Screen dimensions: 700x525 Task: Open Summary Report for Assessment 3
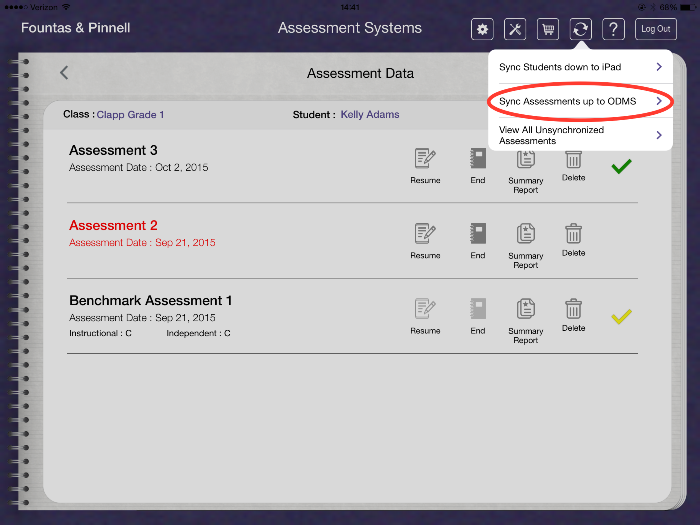click(525, 172)
